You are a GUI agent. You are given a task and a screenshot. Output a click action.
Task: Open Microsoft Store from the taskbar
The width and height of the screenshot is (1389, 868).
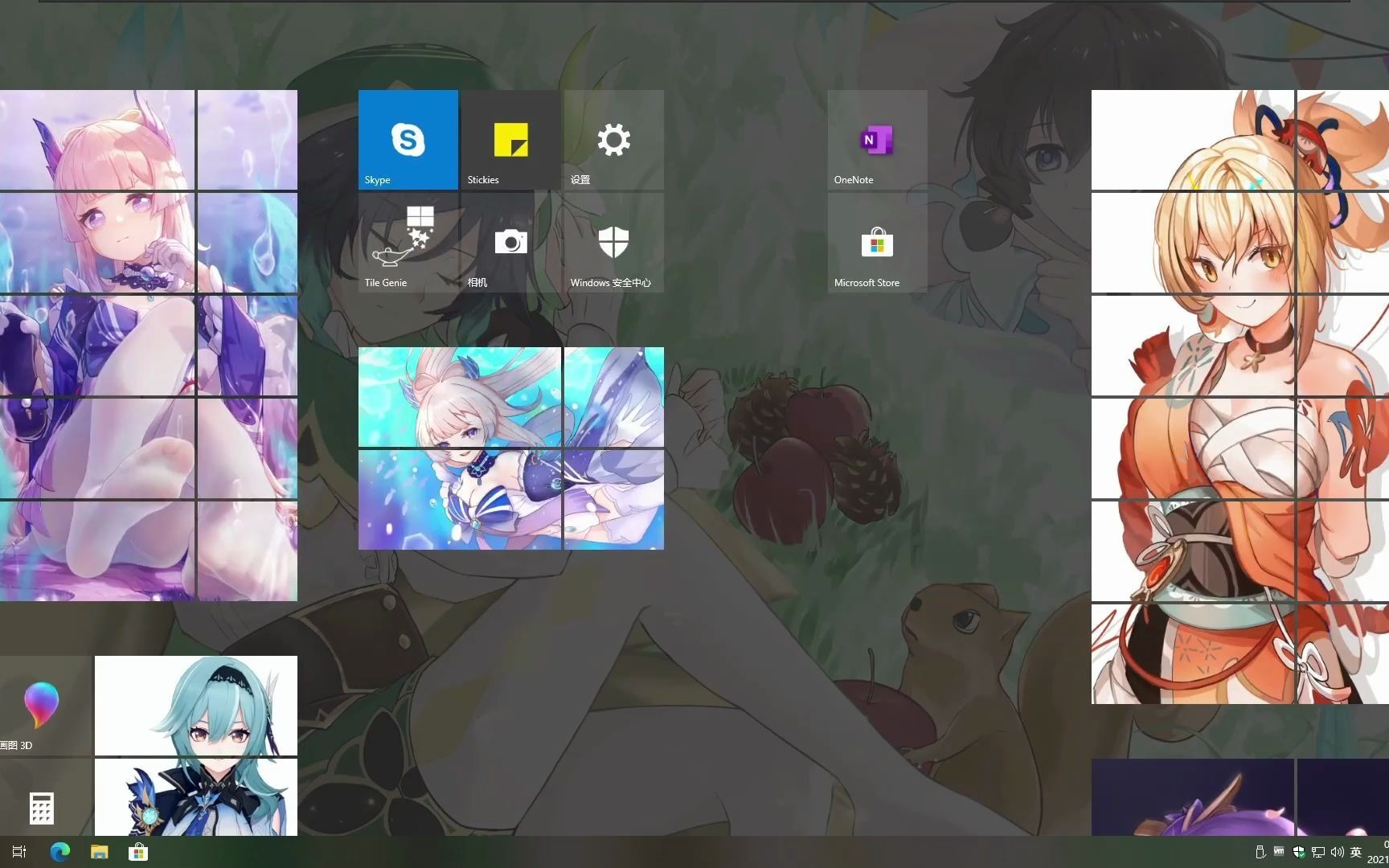pyautogui.click(x=138, y=852)
